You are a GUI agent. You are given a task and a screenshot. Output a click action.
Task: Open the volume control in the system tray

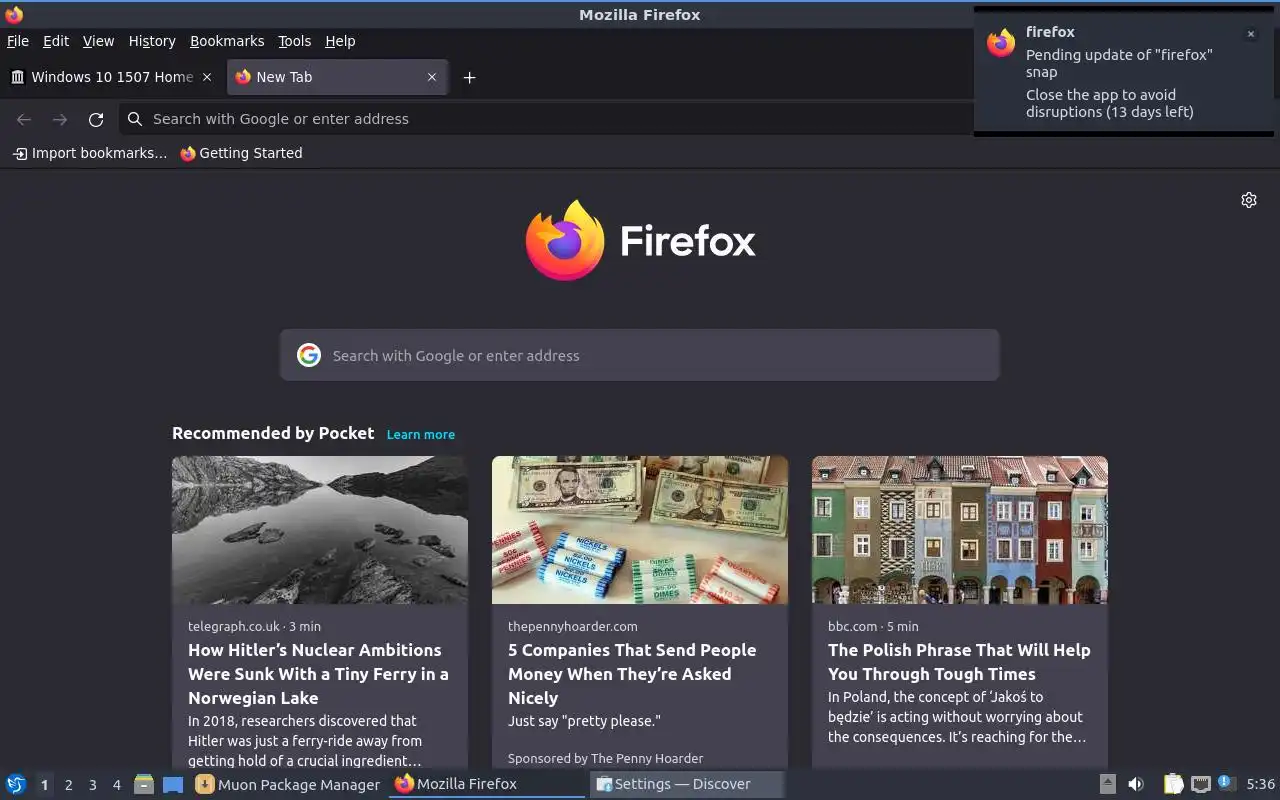1136,784
